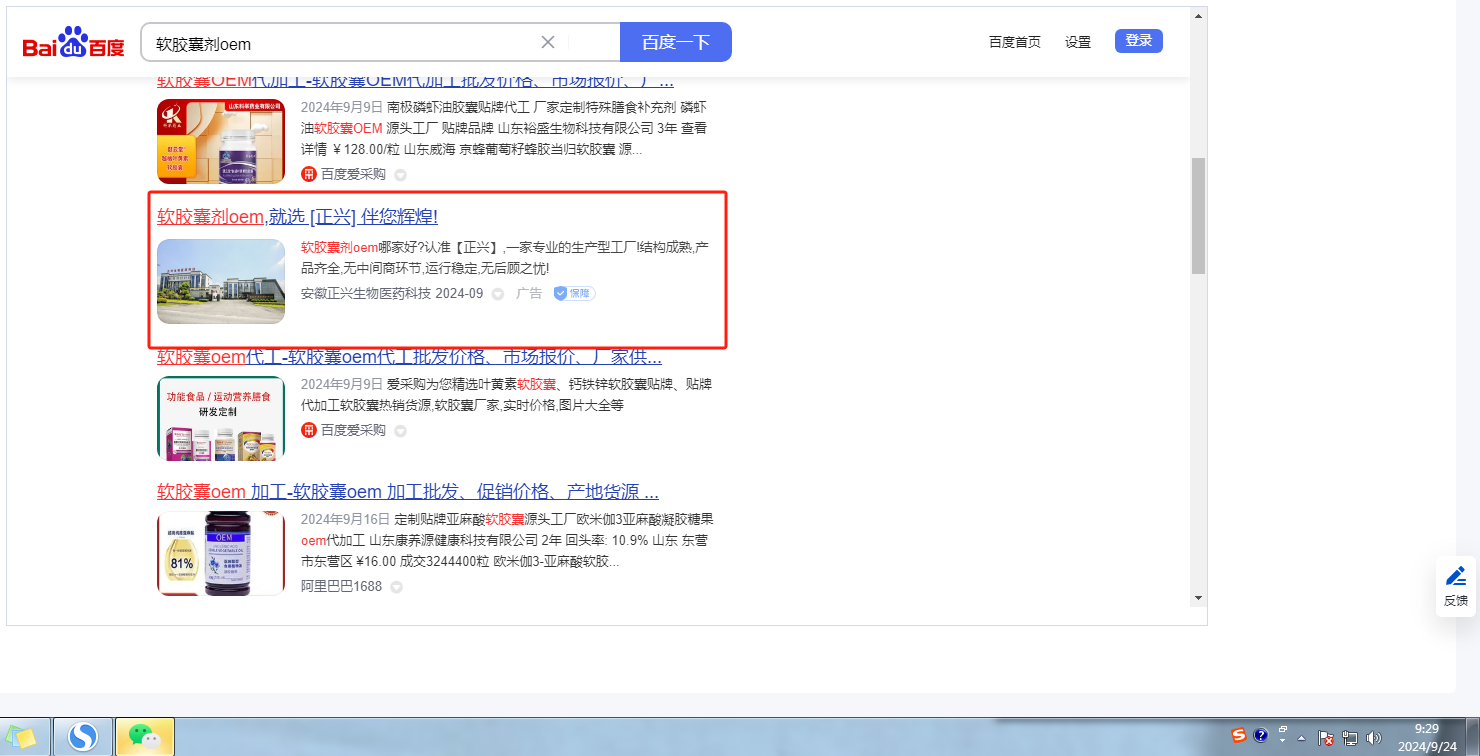Open 设置 in the top navigation
The height and width of the screenshot is (756, 1480).
[x=1077, y=42]
